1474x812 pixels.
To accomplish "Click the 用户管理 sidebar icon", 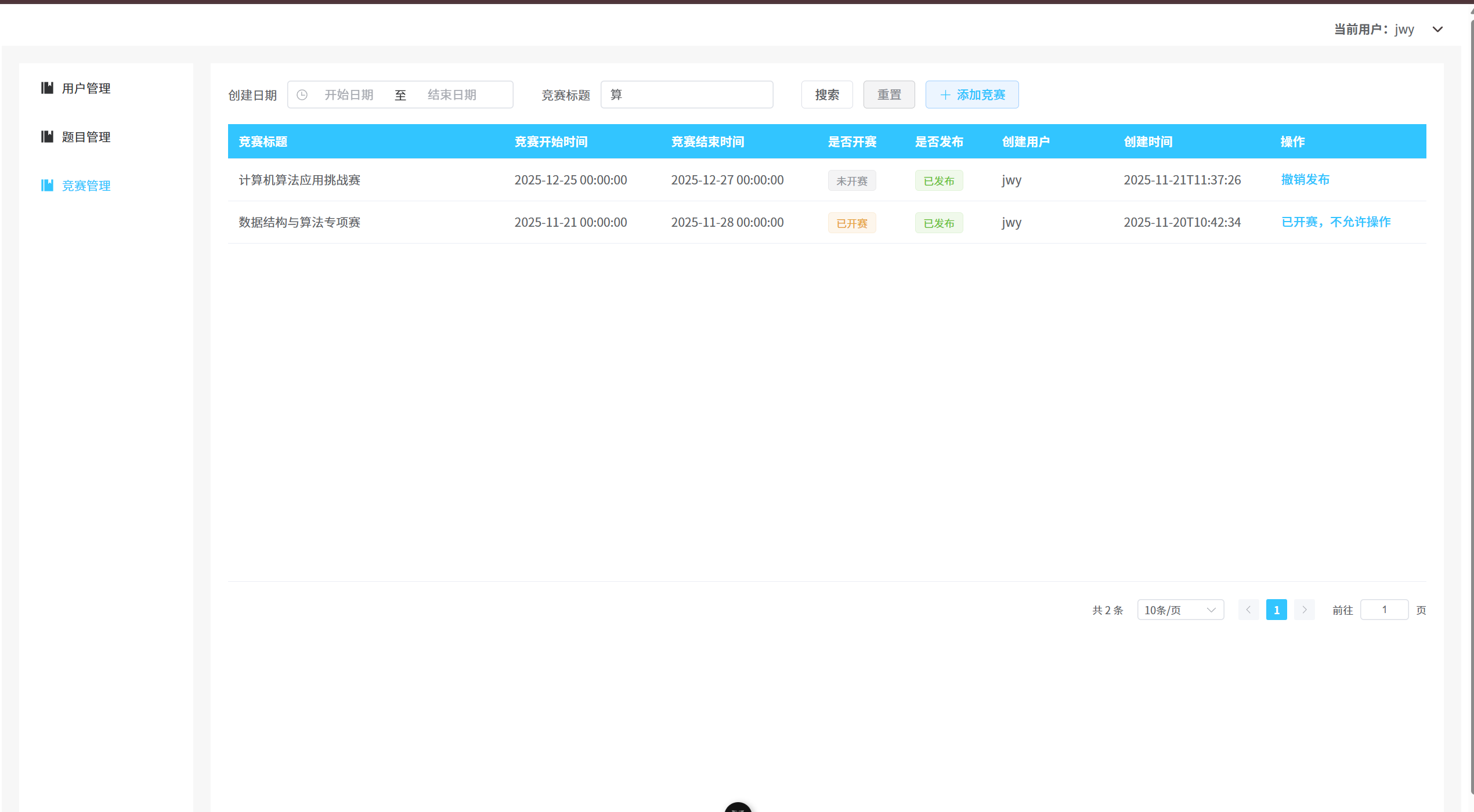I will [x=47, y=88].
